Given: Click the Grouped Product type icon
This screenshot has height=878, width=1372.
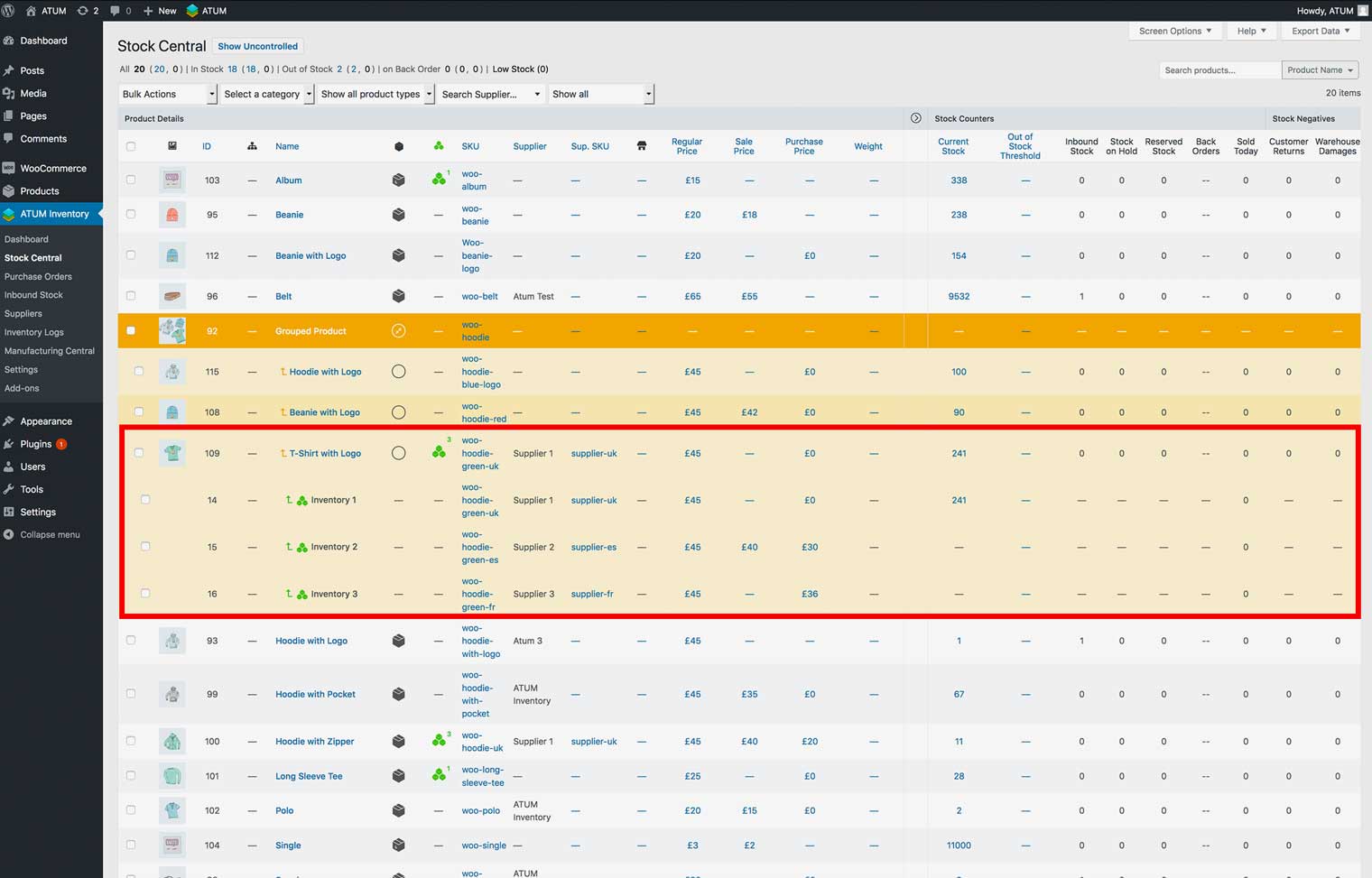Looking at the screenshot, I should pos(398,331).
